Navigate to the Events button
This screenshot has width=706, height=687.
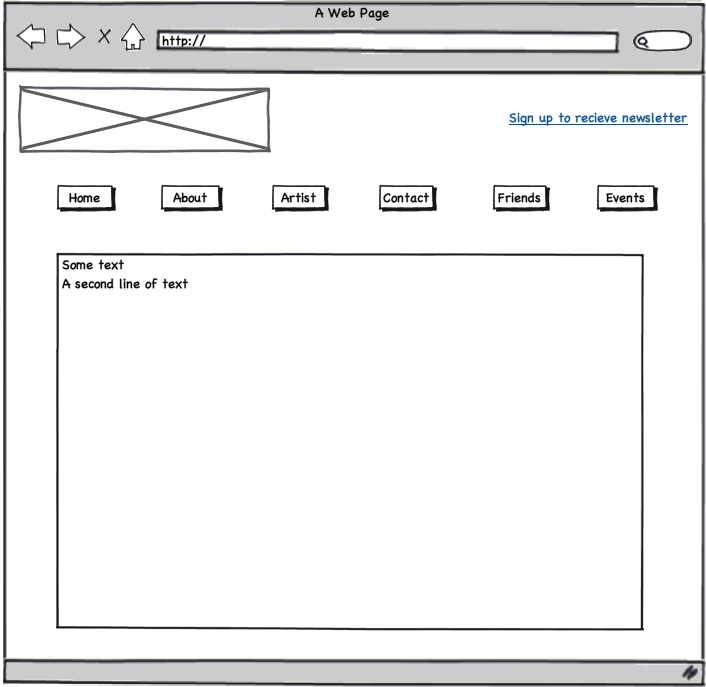point(625,198)
